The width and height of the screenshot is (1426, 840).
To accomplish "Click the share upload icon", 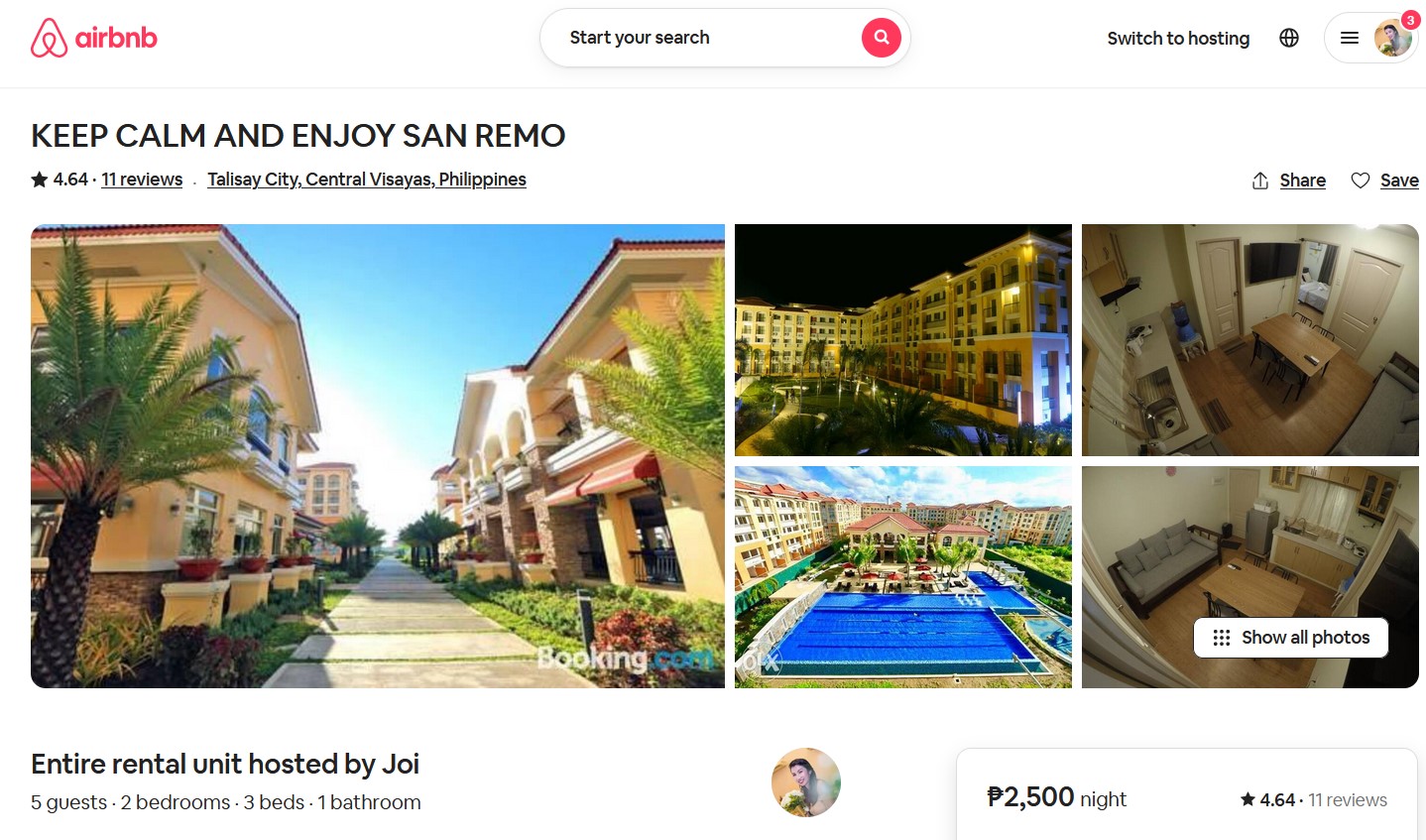I will point(1260,180).
